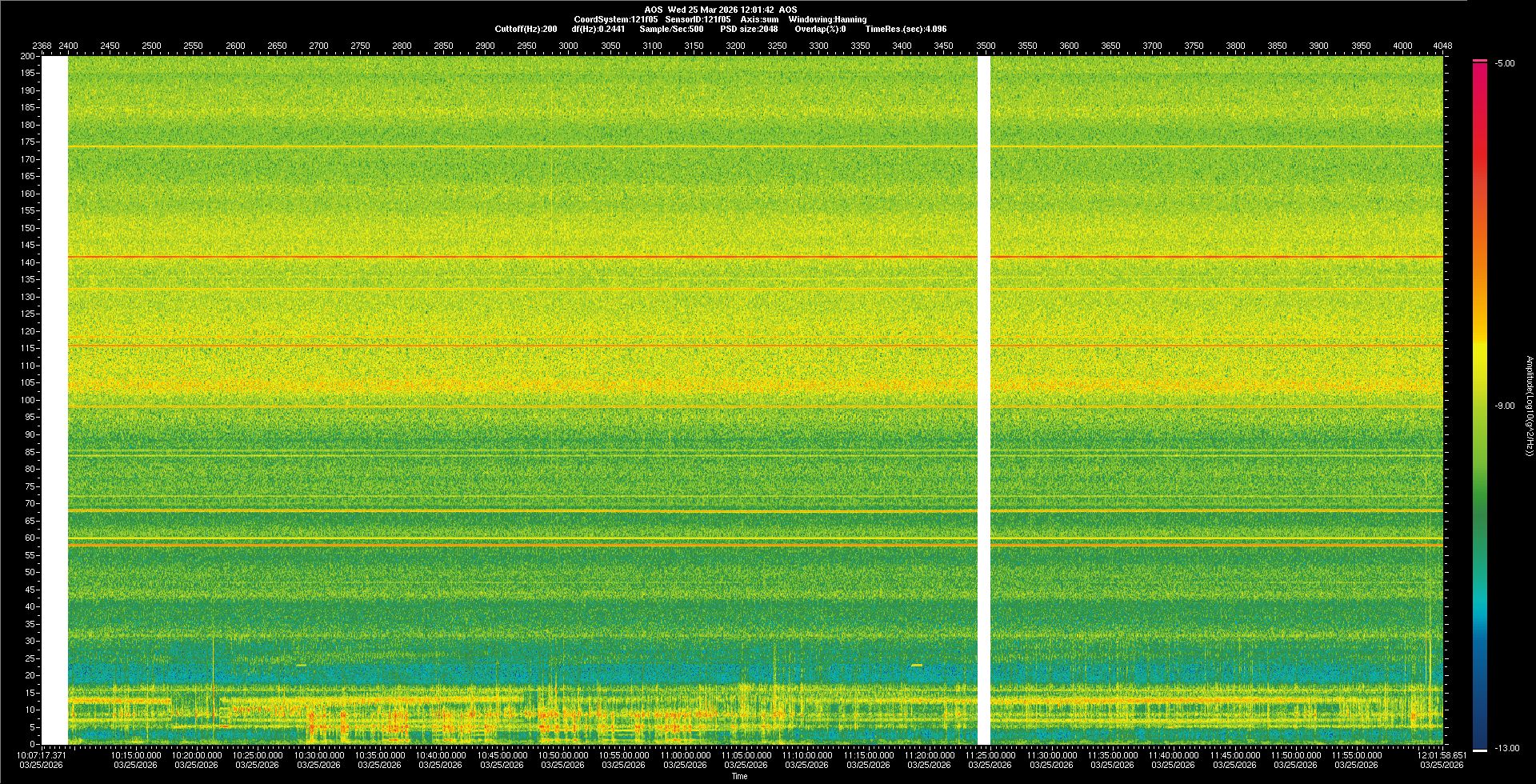Click the start timestamp 10:07:17.371
The image size is (1536, 784).
coord(42,755)
